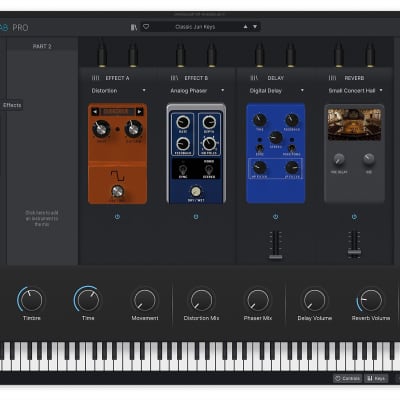Image resolution: width=400 pixels, height=400 pixels.
Task: Toggle the Distortion effect power button
Action: (117, 217)
